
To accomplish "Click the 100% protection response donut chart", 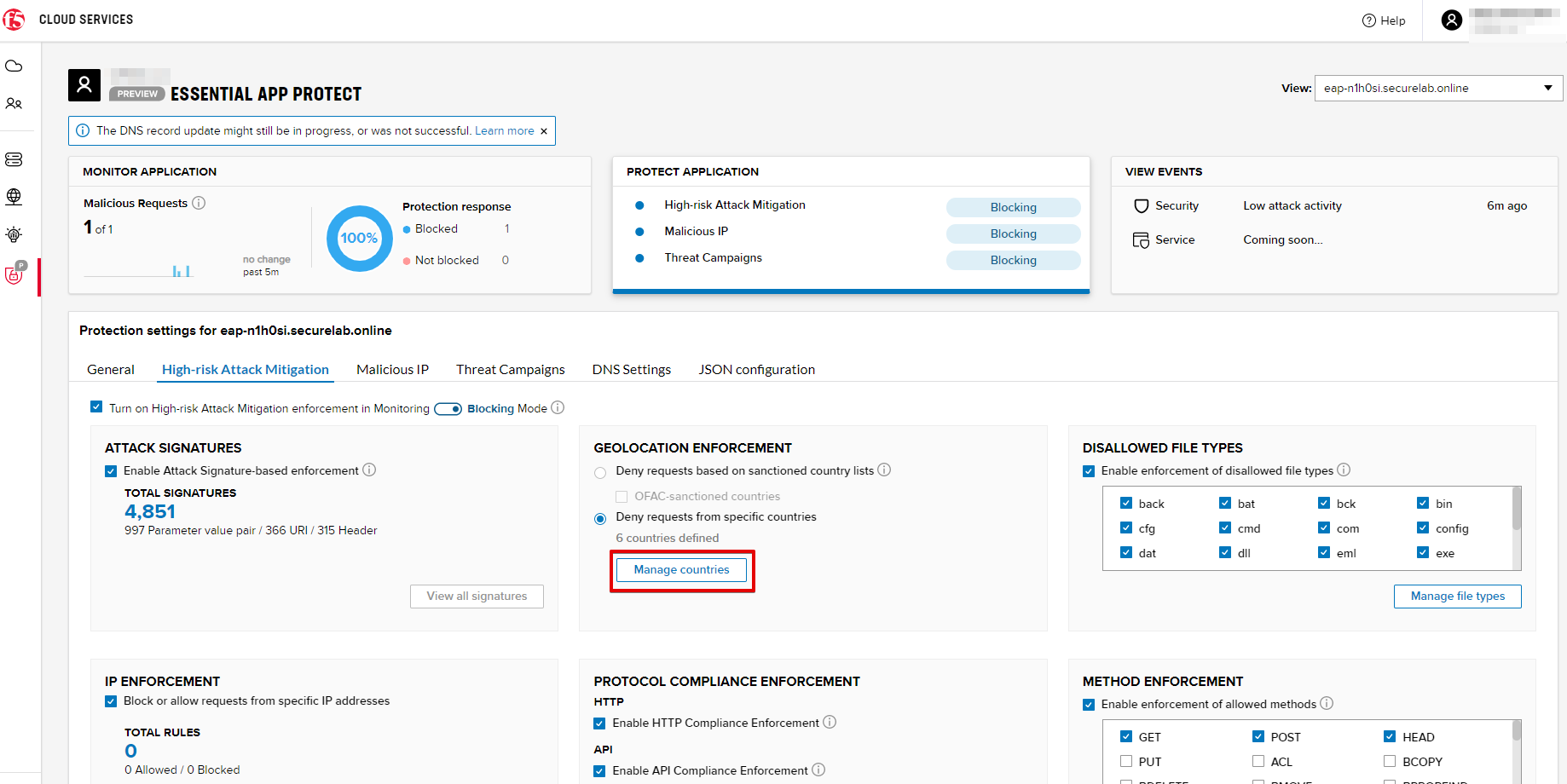I will [x=360, y=239].
